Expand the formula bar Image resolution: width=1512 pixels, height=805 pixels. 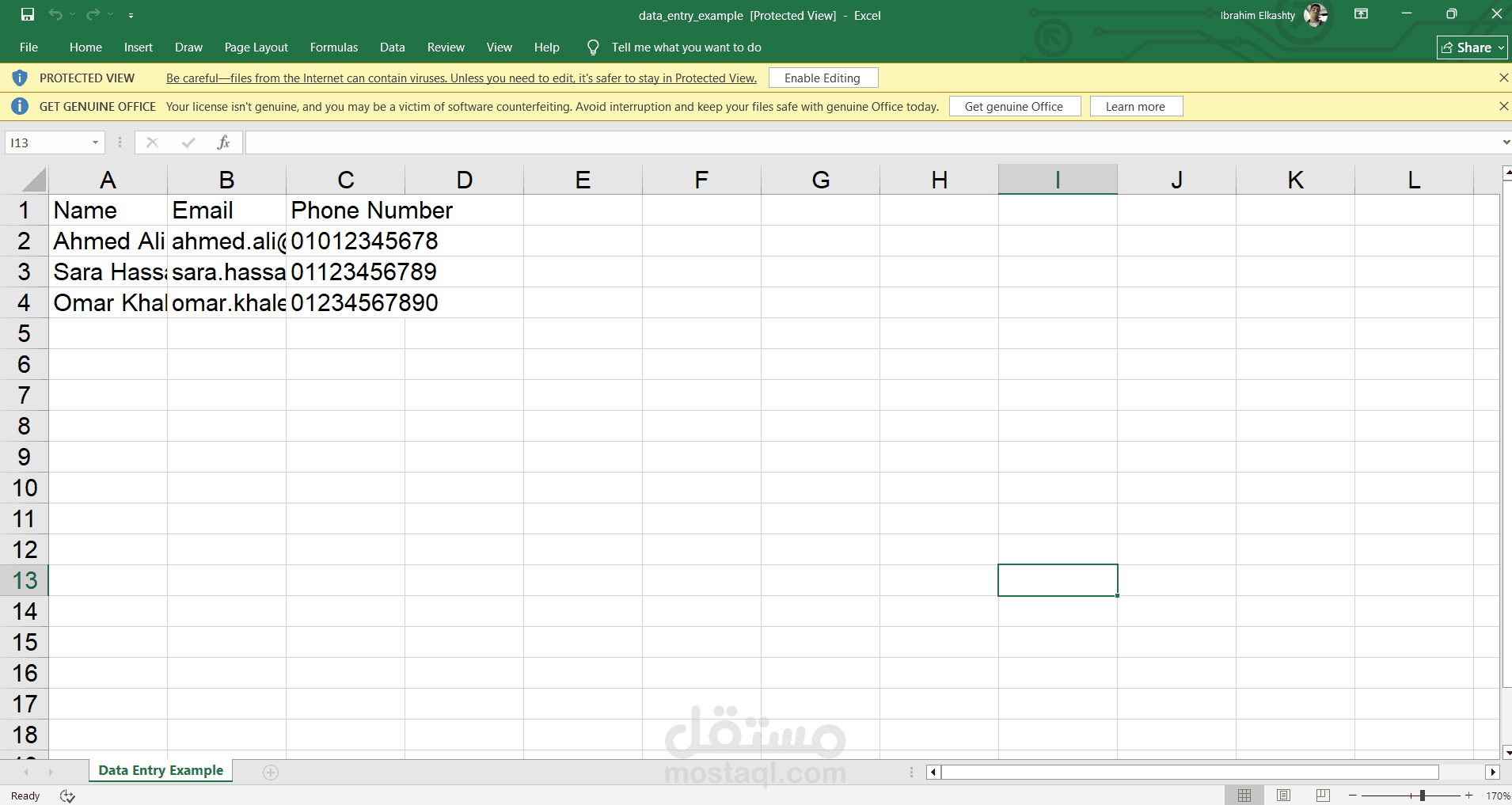tap(1505, 142)
